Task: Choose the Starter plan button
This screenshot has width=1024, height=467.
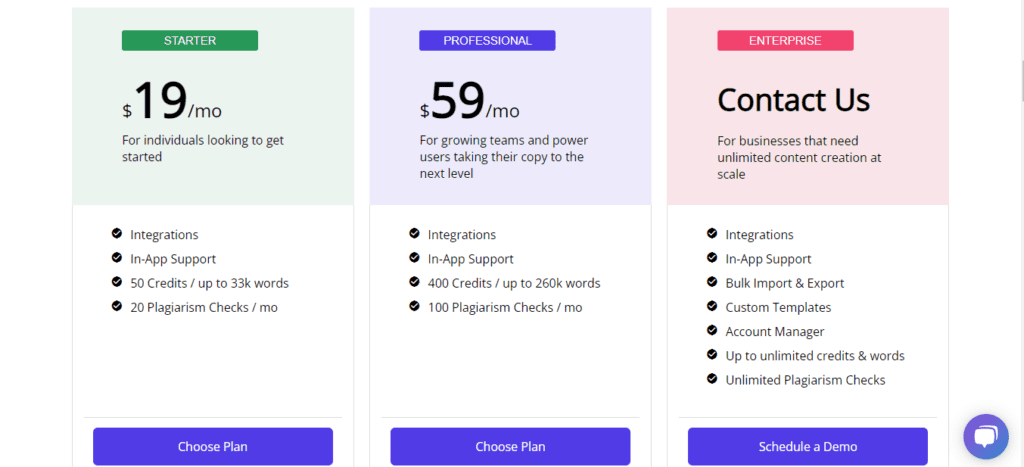Action: (x=213, y=447)
